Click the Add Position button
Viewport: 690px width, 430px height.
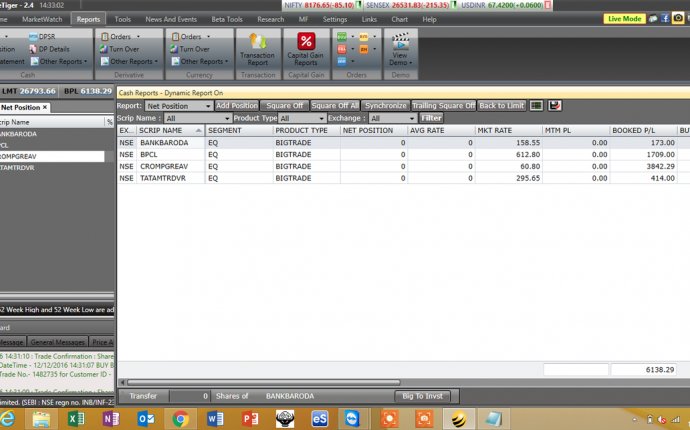point(237,106)
